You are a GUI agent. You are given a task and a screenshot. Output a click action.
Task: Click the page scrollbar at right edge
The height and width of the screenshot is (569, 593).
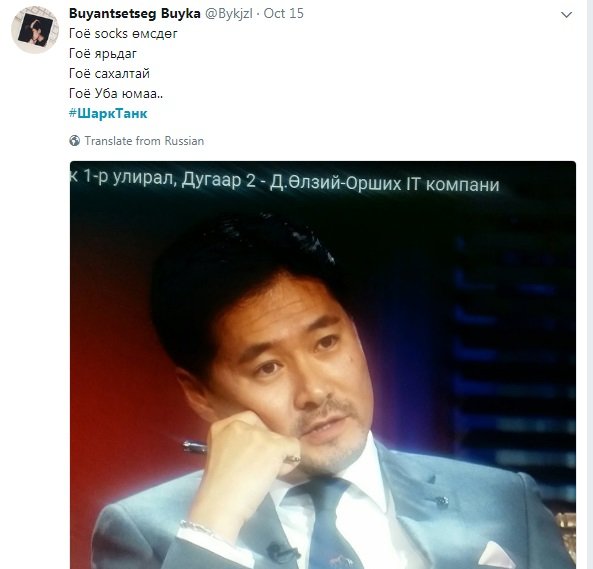pyautogui.click(x=590, y=284)
